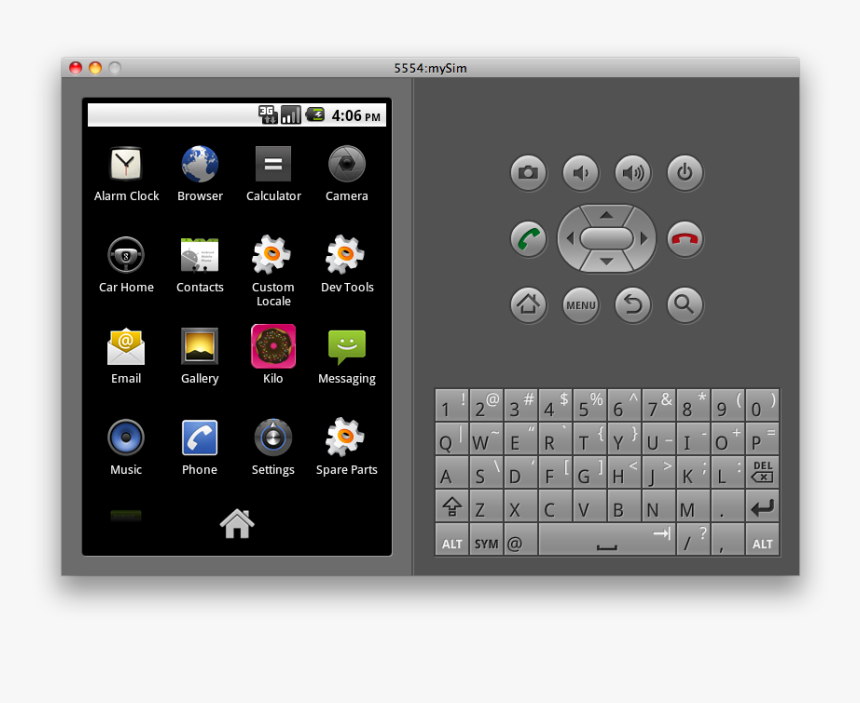This screenshot has width=860, height=703.
Task: Click the signal strength bars icon
Action: (291, 115)
